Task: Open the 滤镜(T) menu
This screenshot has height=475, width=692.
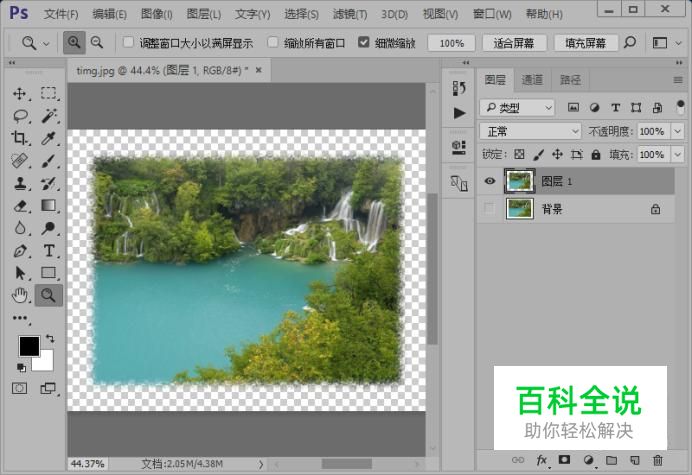Action: tap(350, 14)
